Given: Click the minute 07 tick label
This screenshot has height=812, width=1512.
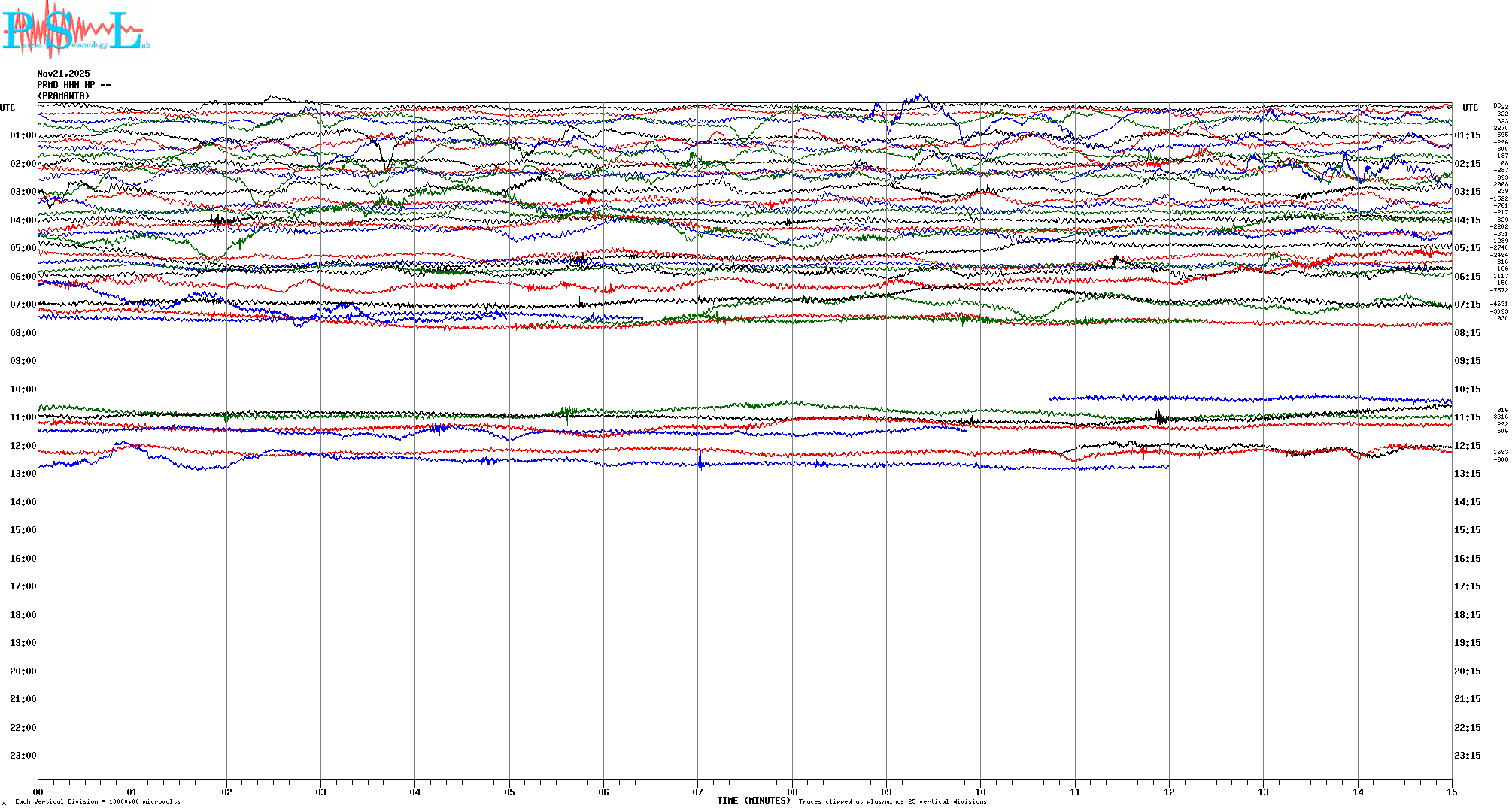Looking at the screenshot, I should coord(697,792).
